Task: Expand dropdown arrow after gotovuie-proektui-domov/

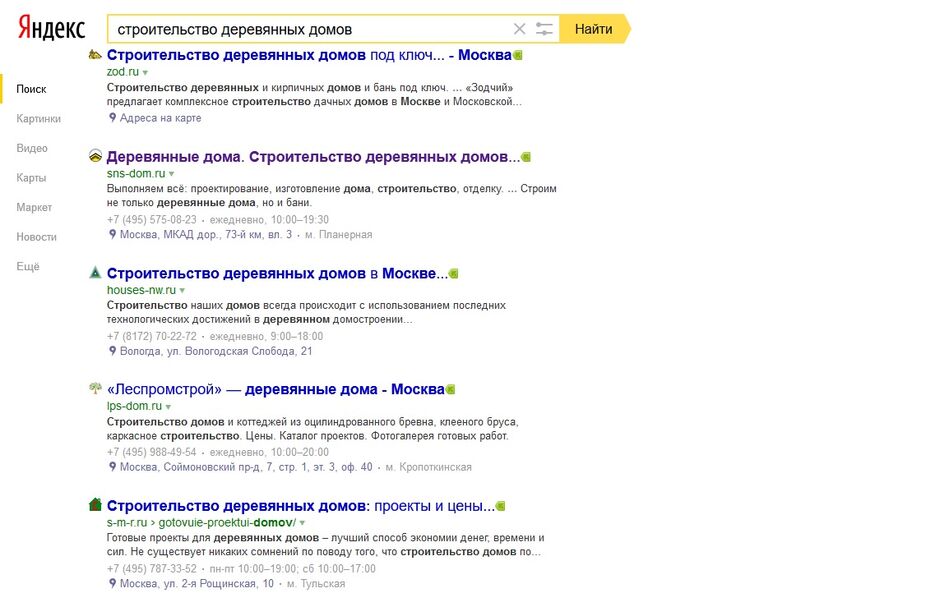Action: [x=302, y=523]
